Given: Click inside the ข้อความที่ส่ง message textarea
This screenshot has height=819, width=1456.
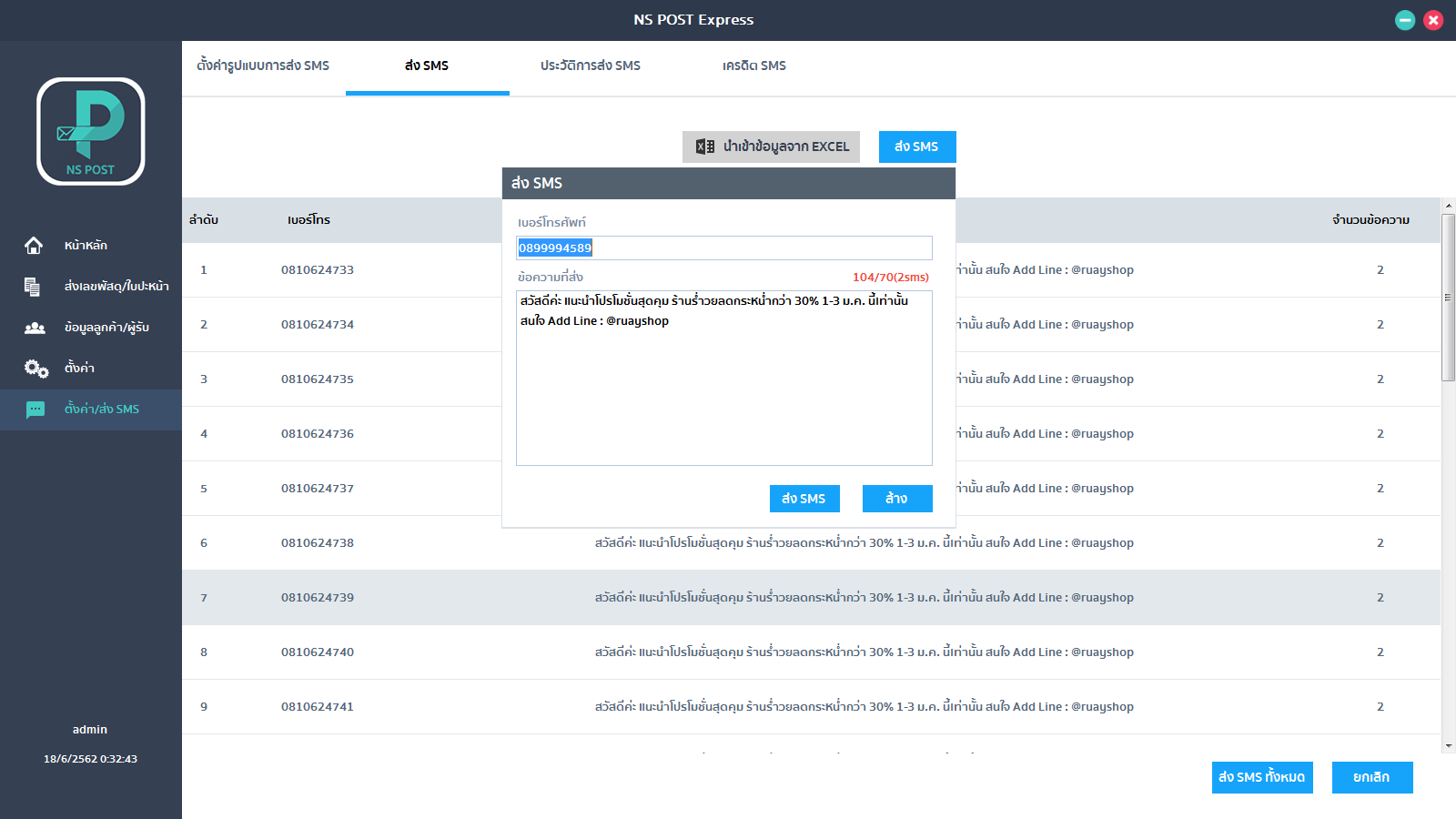Looking at the screenshot, I should [724, 378].
